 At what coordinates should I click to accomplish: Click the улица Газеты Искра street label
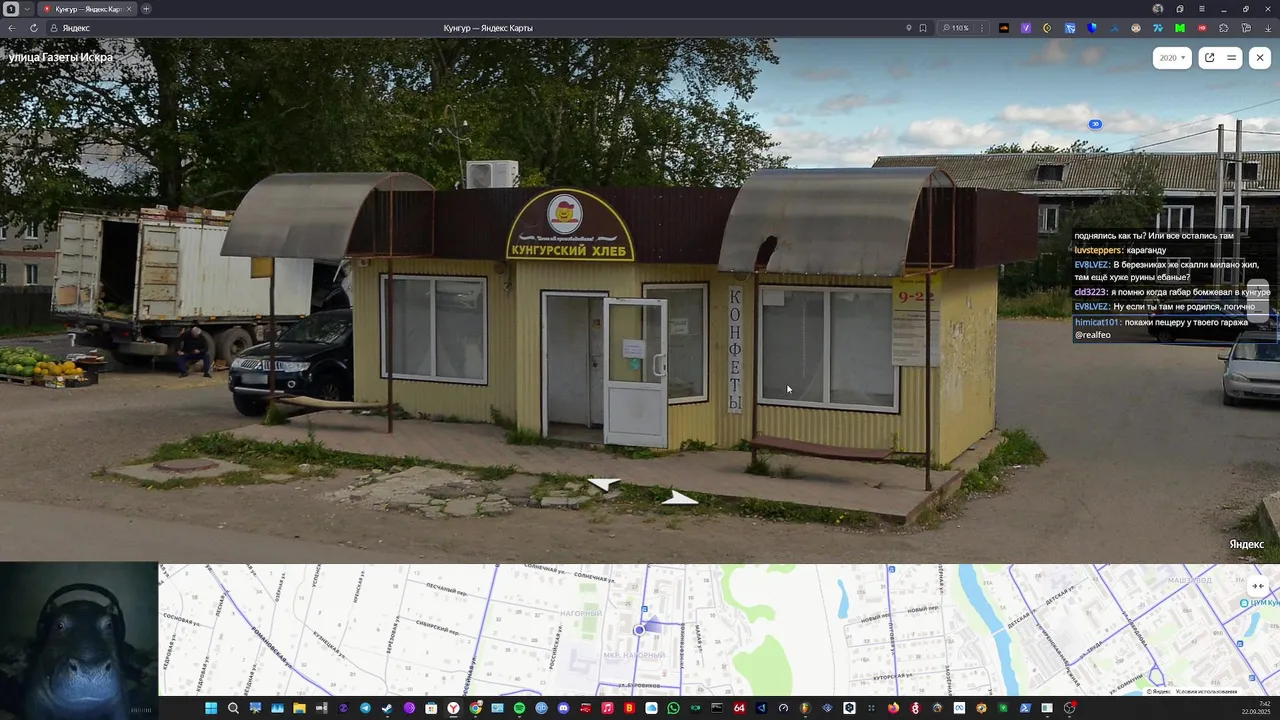[x=61, y=57]
